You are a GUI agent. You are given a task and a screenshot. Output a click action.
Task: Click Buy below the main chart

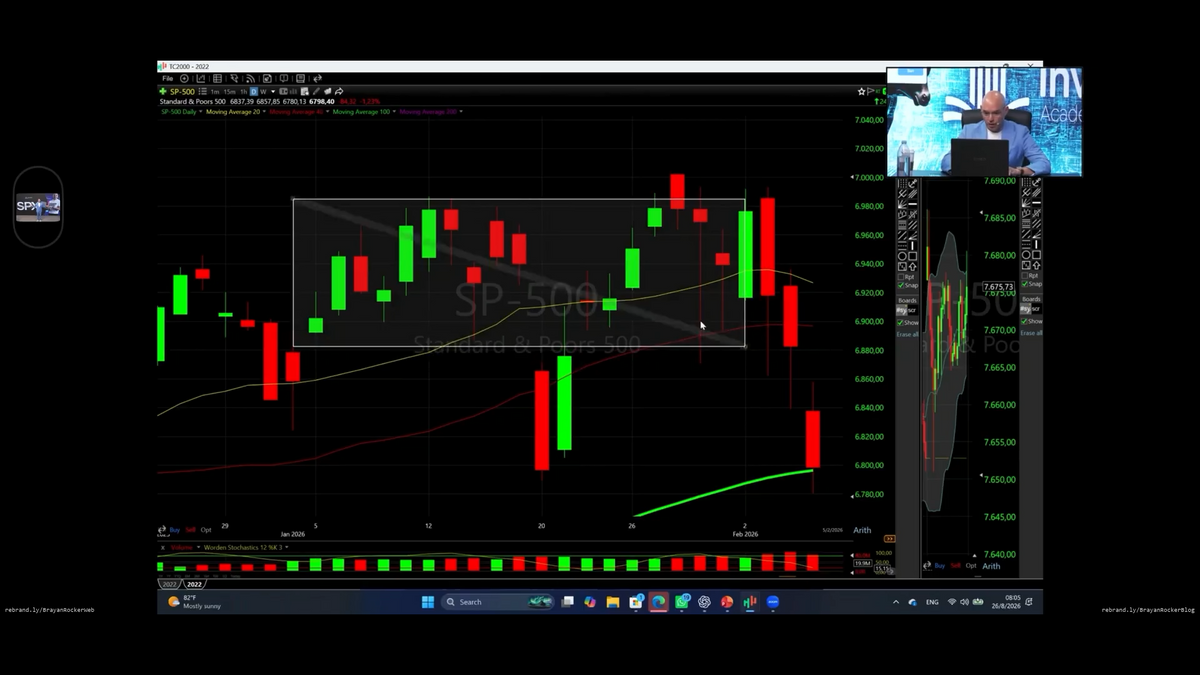click(x=175, y=529)
